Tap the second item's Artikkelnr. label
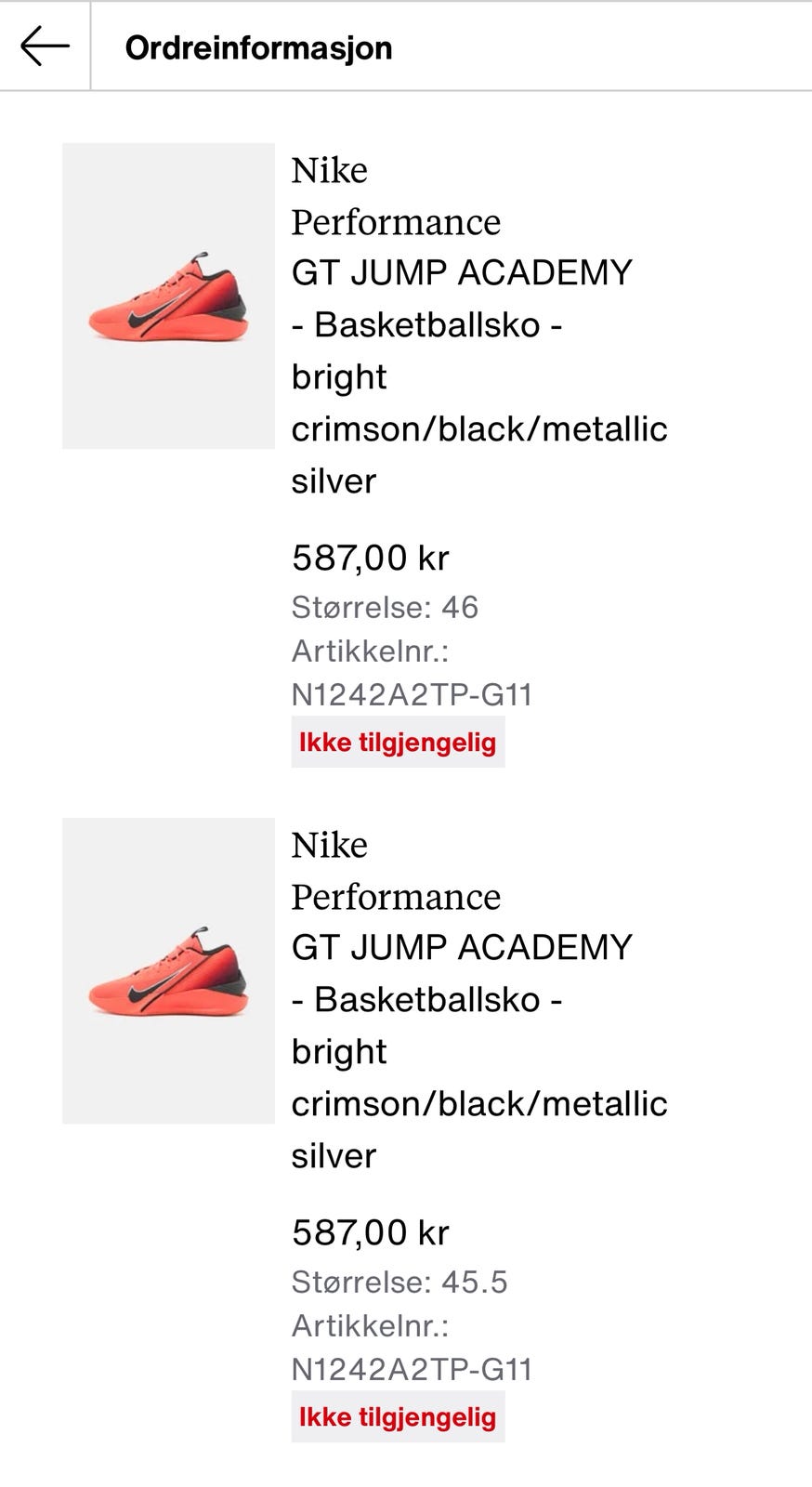Image resolution: width=812 pixels, height=1487 pixels. (x=371, y=1325)
